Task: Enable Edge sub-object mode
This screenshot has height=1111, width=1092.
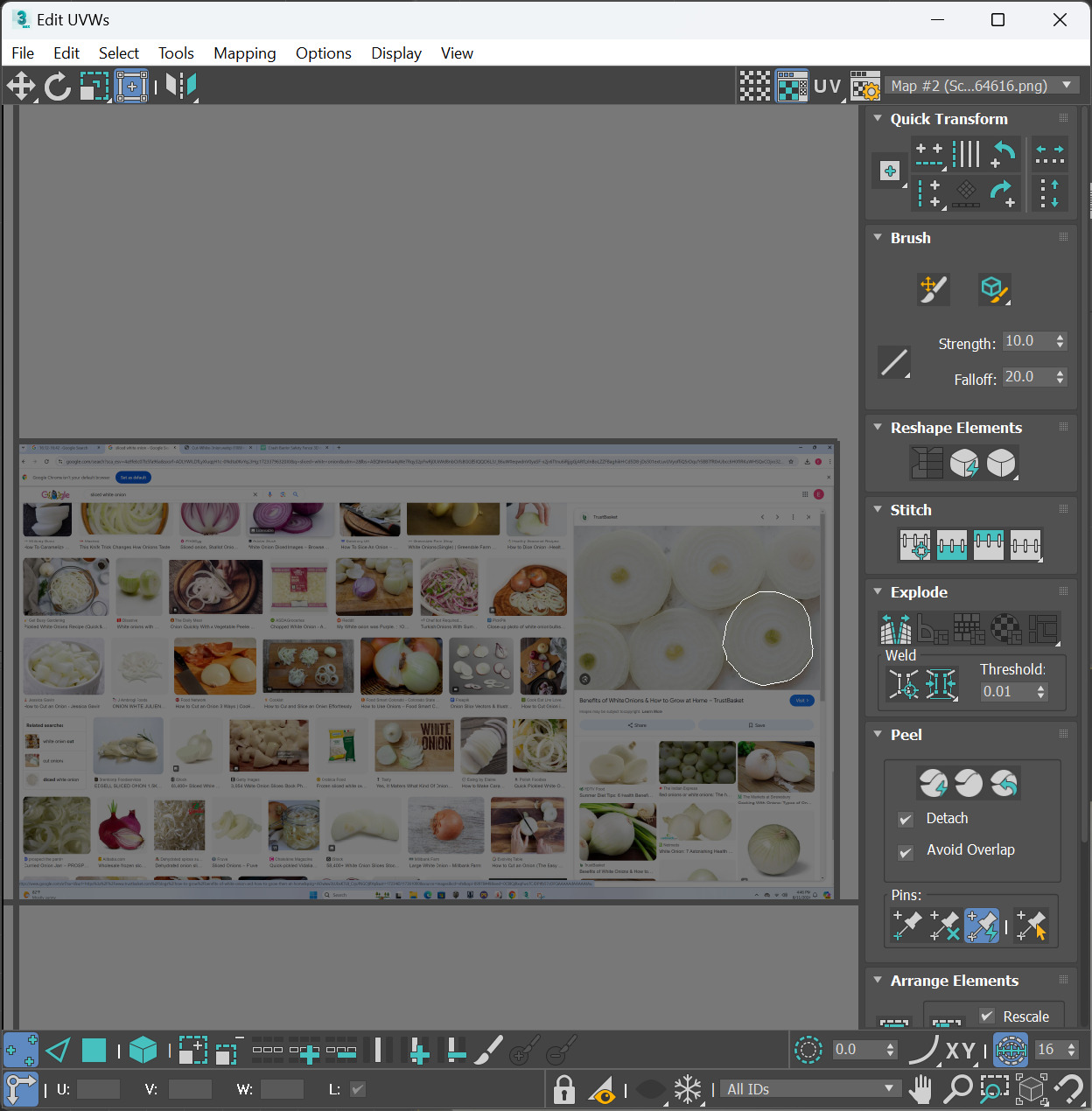Action: 58,1049
